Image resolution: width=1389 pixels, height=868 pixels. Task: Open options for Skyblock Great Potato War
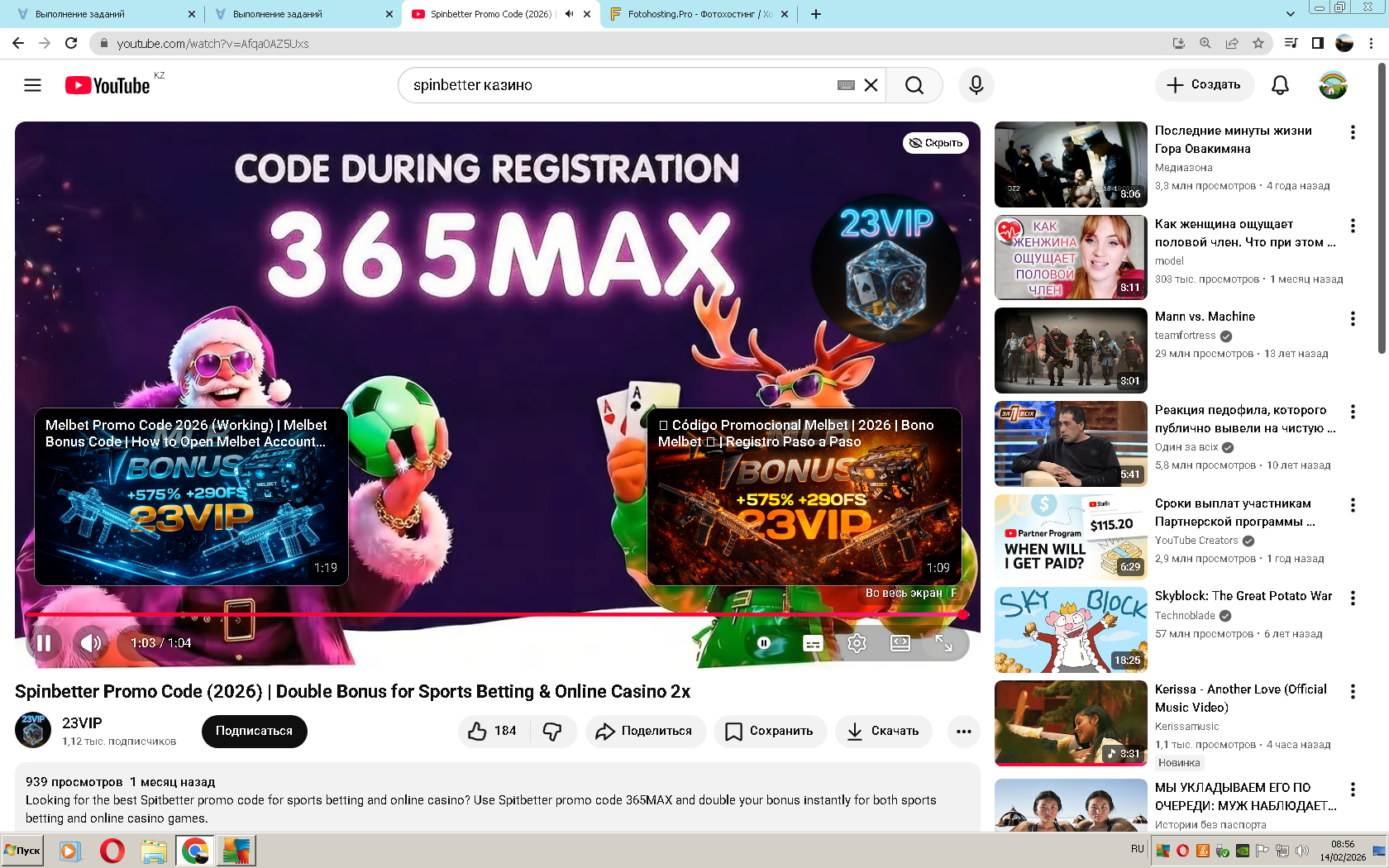point(1353,598)
